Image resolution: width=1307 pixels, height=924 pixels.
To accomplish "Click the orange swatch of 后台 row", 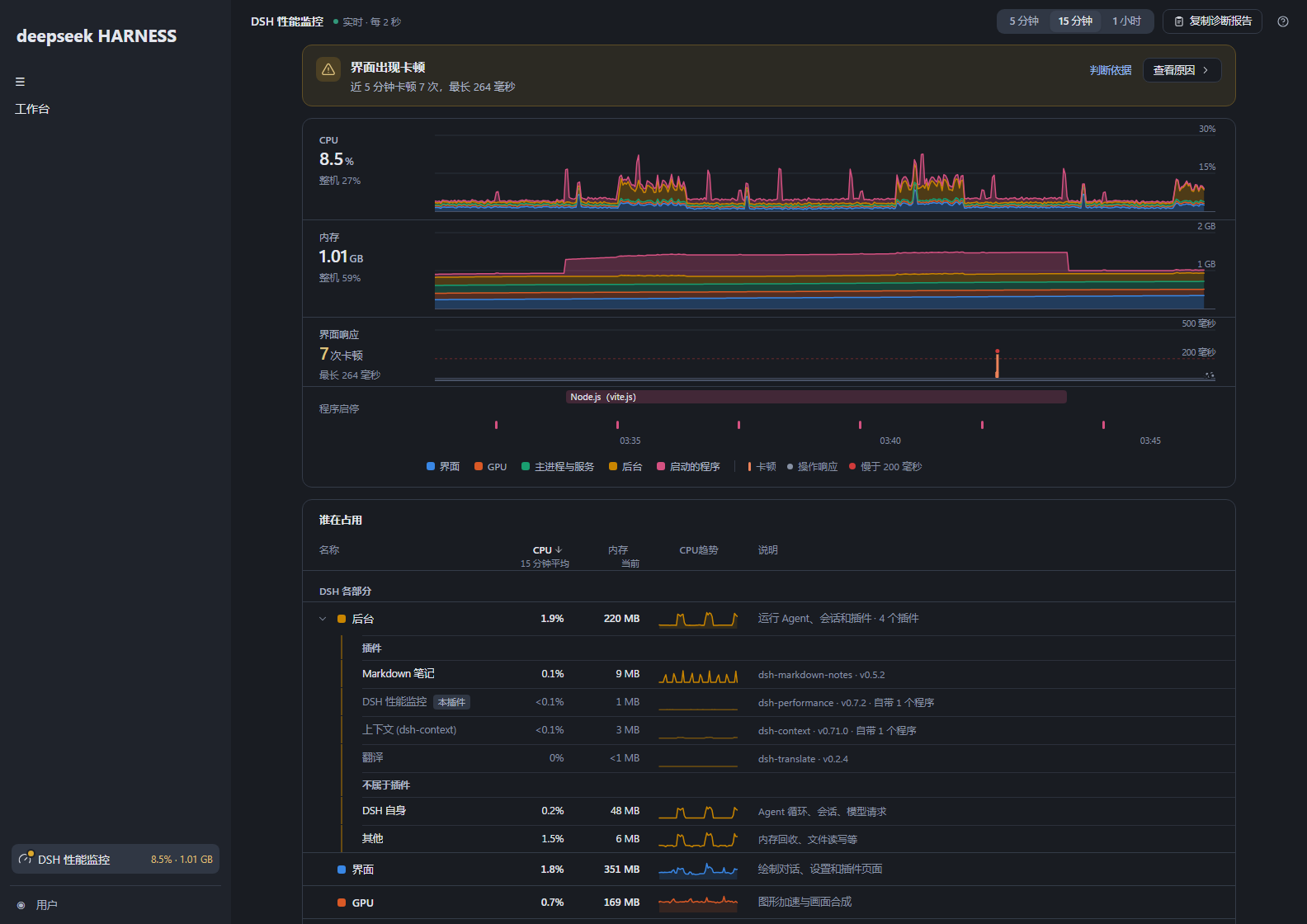I will pyautogui.click(x=342, y=619).
